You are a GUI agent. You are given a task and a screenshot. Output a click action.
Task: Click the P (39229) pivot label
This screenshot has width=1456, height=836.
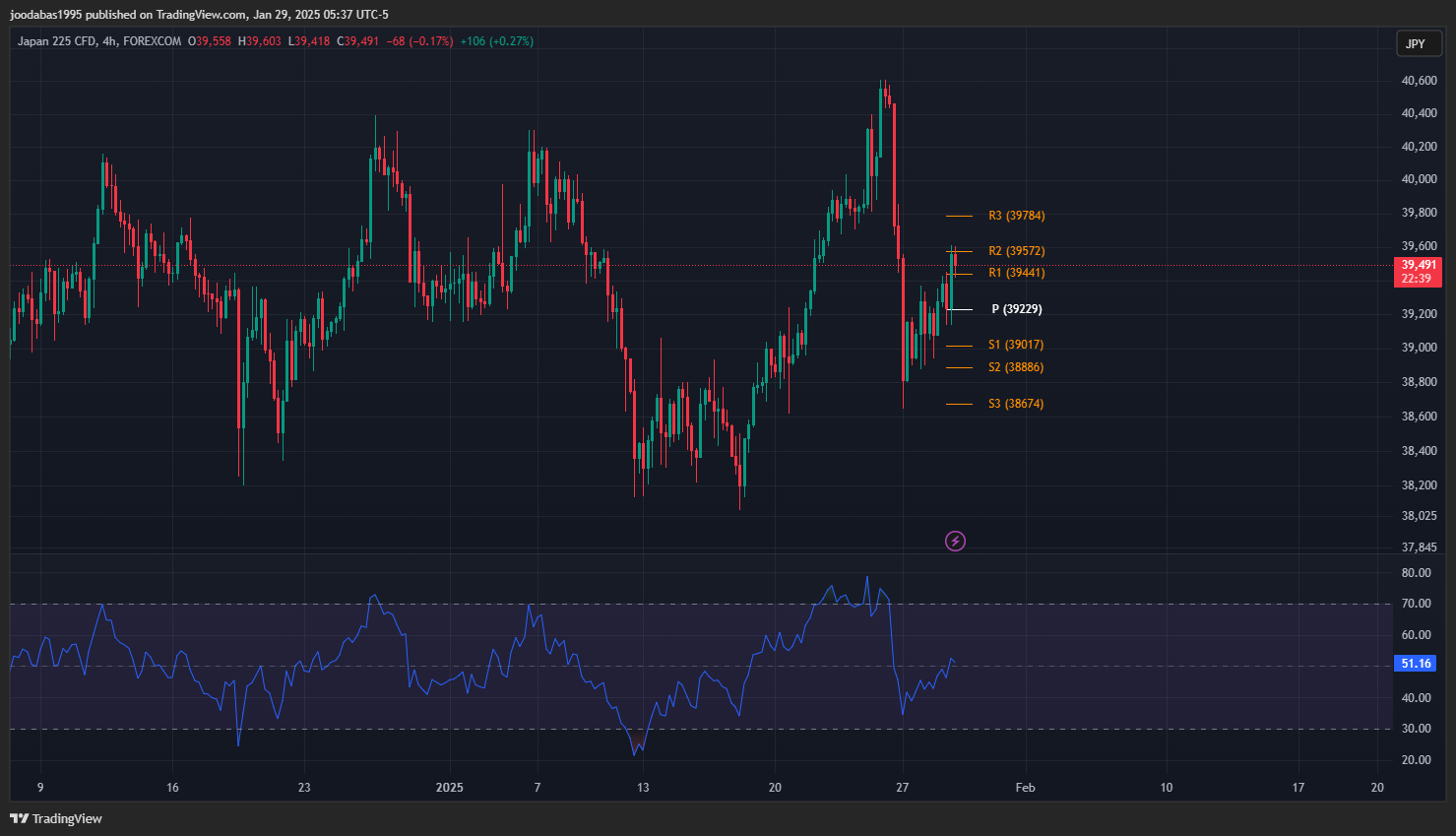coord(1017,309)
